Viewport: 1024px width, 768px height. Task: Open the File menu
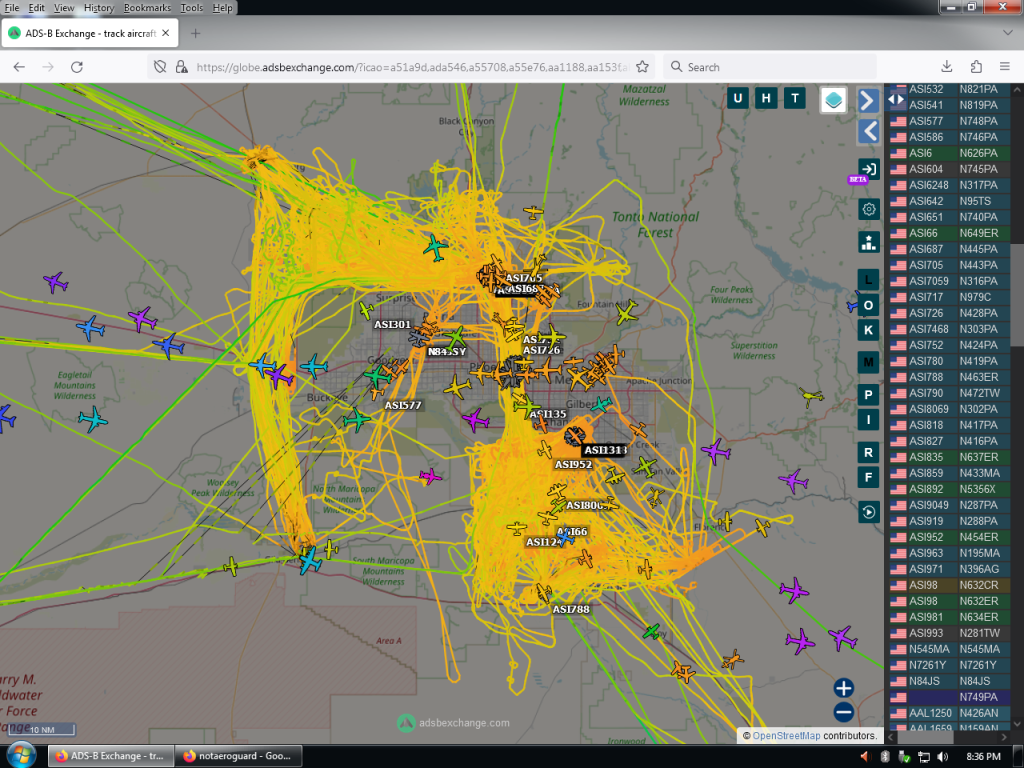click(12, 8)
